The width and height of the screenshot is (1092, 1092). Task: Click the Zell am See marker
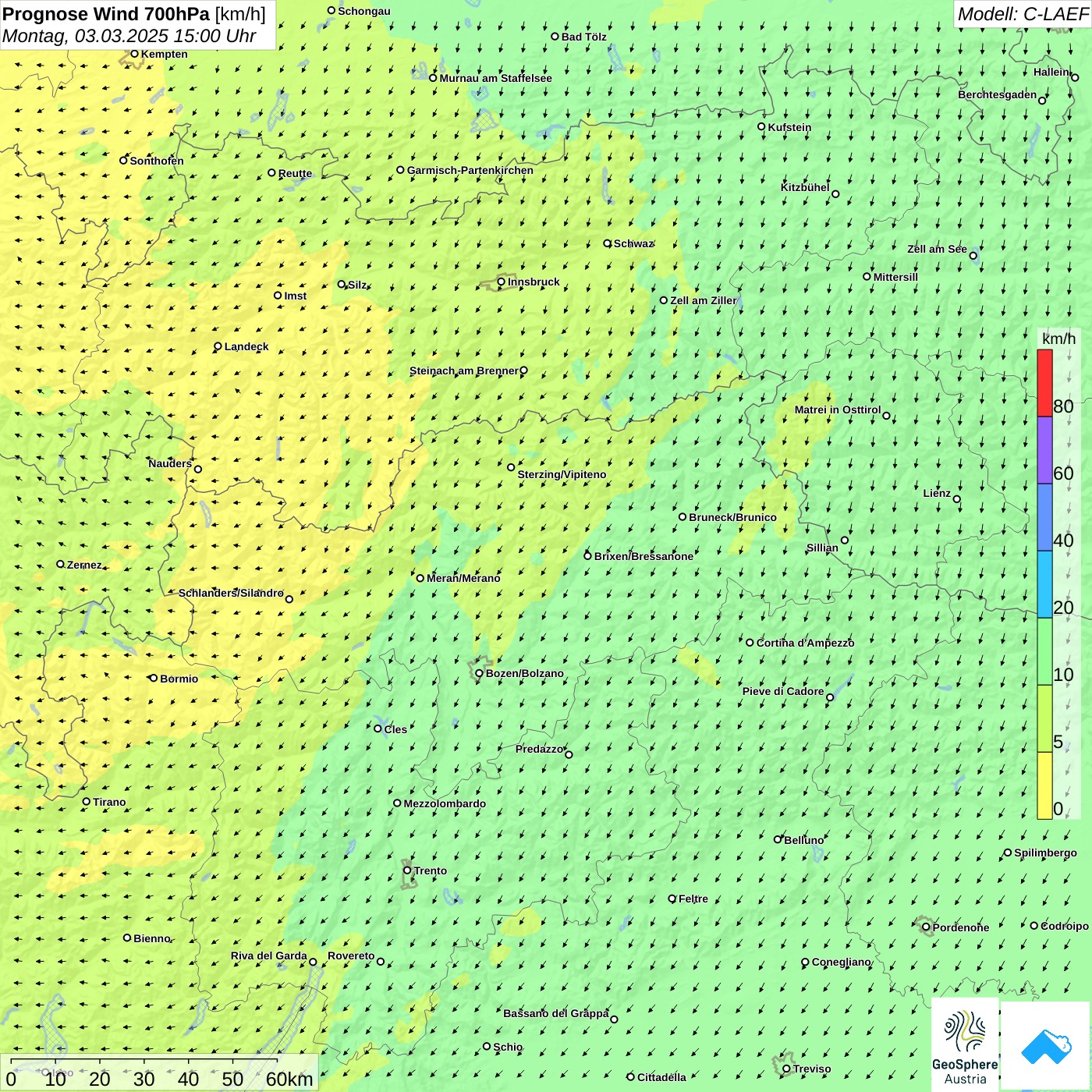point(973,255)
